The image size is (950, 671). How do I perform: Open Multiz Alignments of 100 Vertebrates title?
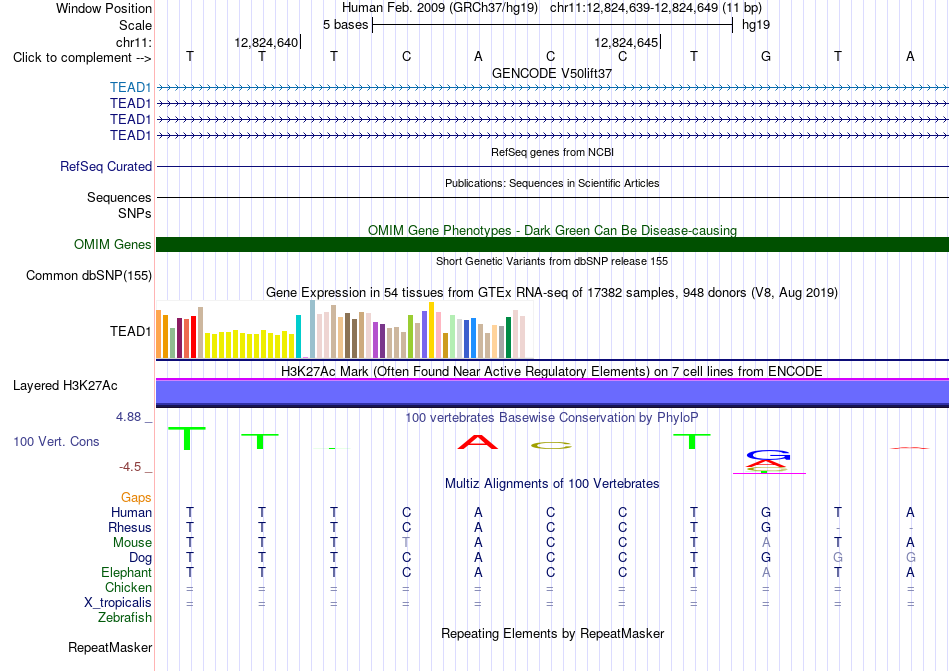[552, 483]
